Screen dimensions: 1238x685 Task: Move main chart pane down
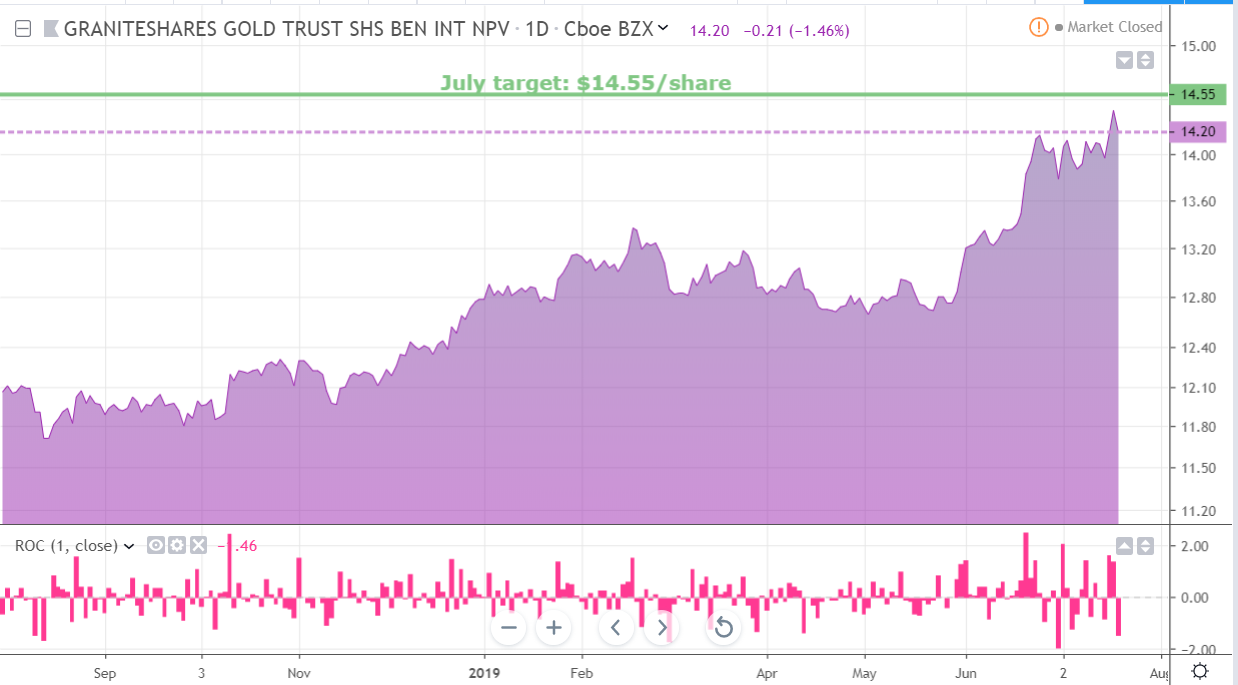pos(1124,60)
